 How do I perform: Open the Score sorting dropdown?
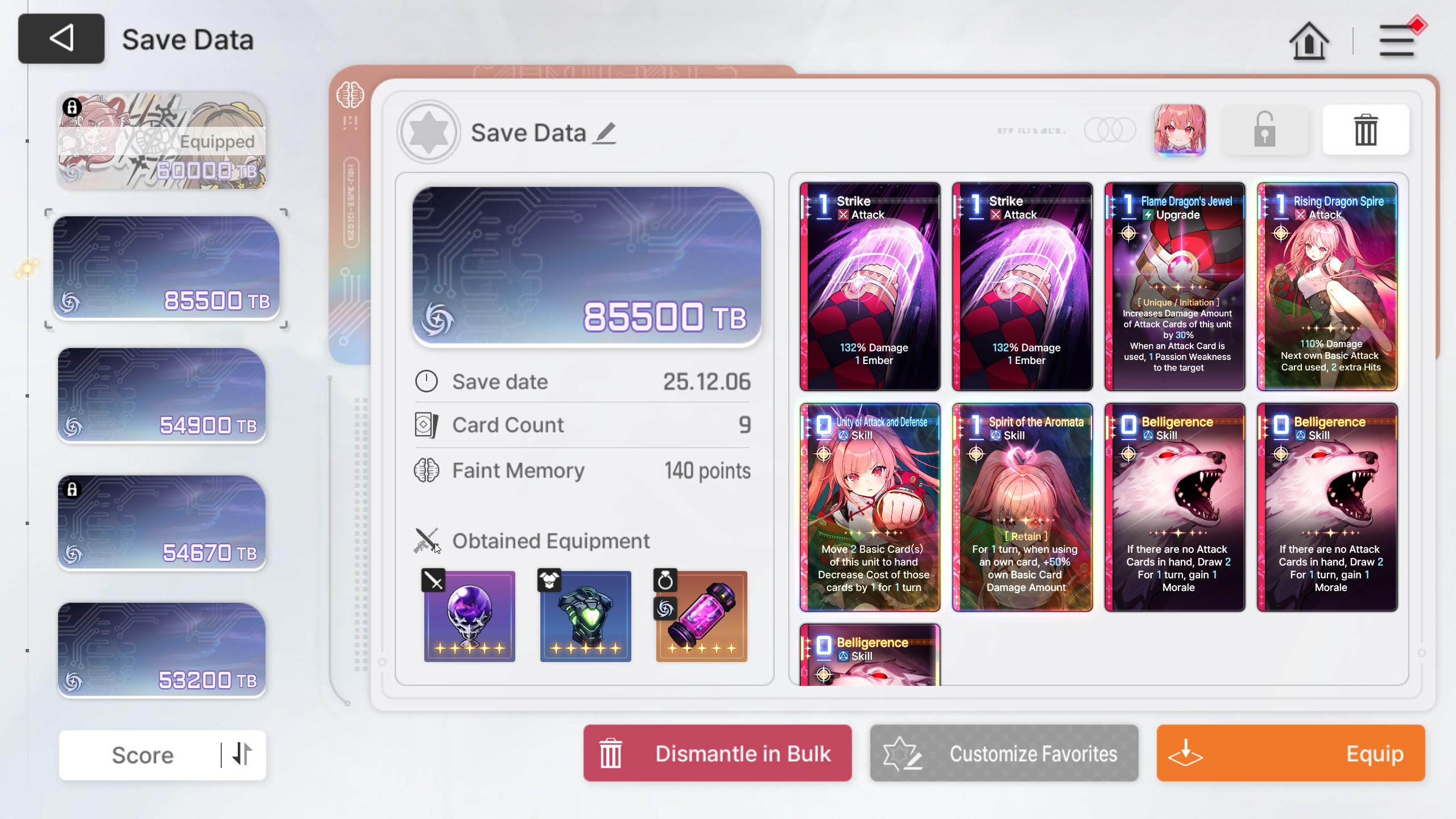142,755
